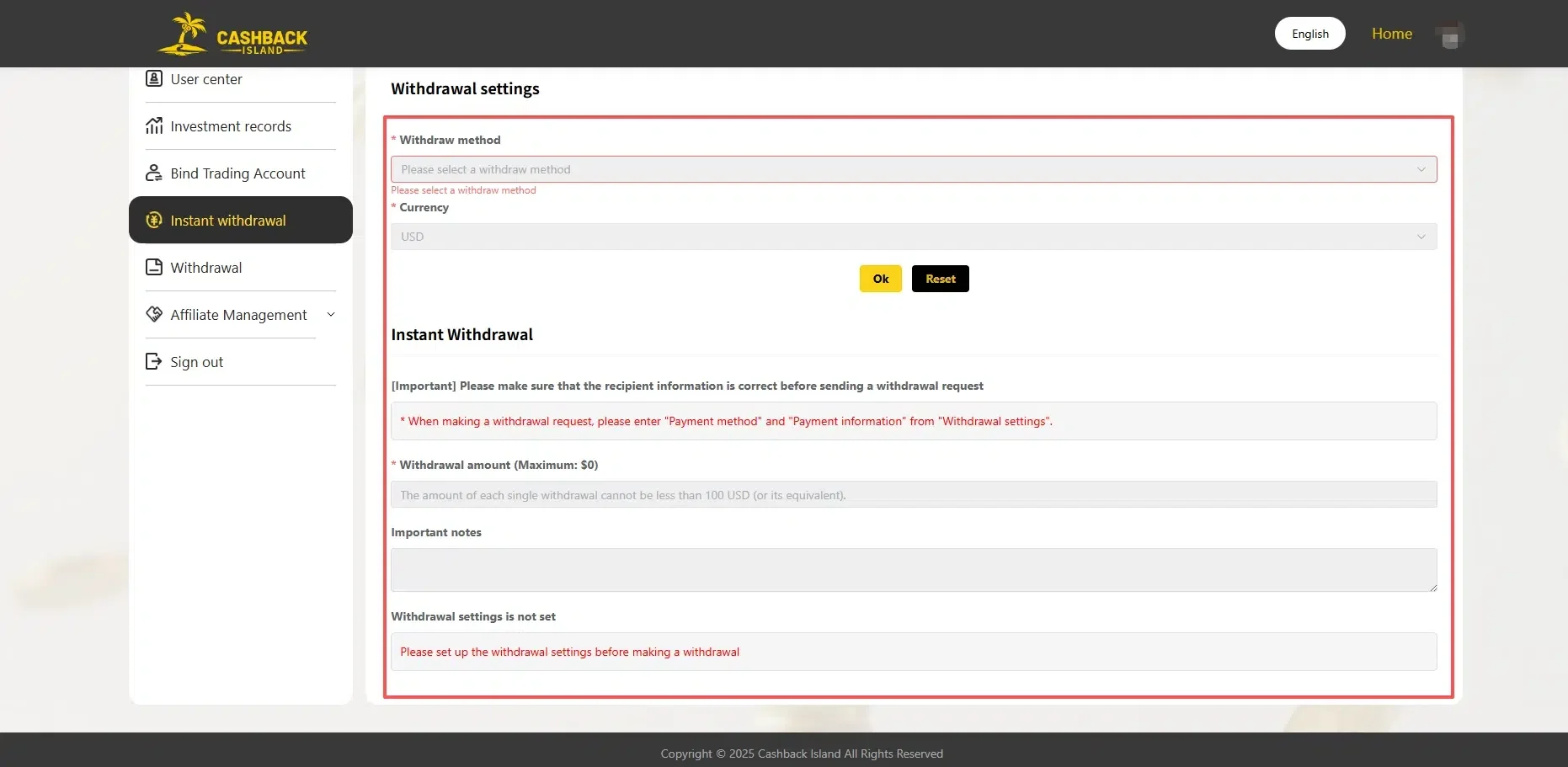Select Instant withdrawal in the sidebar

(x=227, y=220)
